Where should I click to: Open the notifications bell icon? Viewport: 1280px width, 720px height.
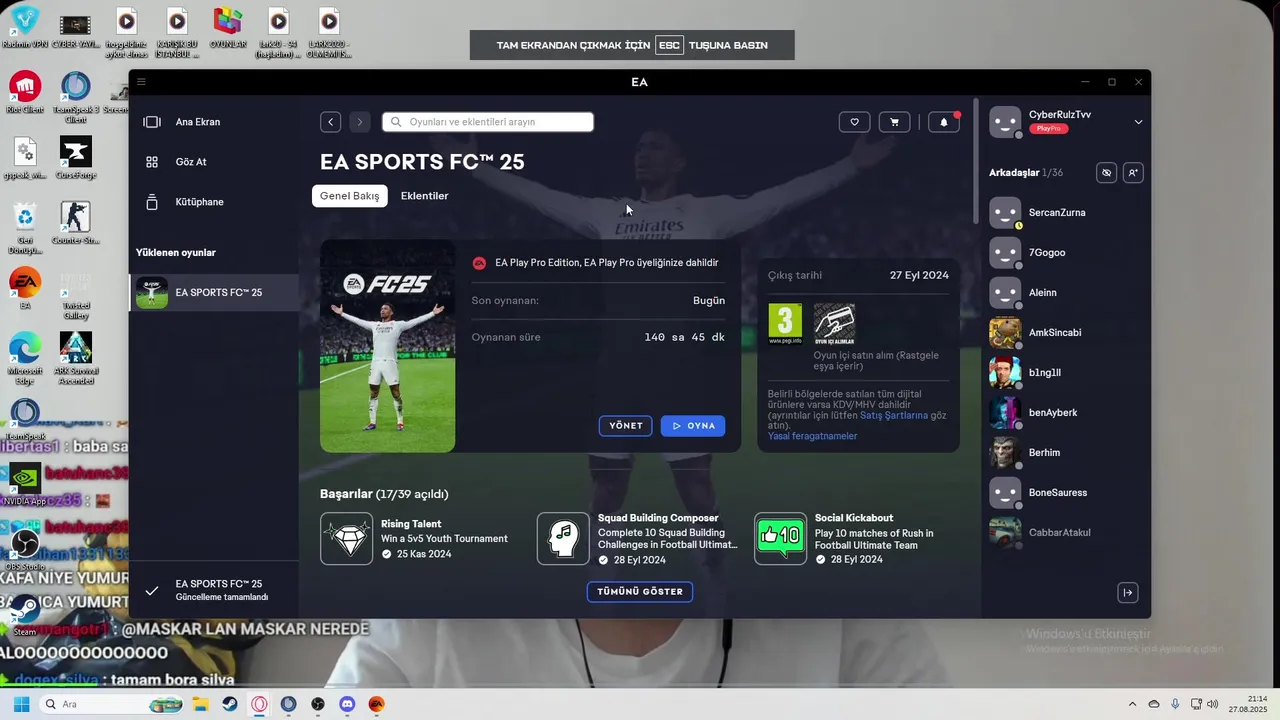(944, 122)
